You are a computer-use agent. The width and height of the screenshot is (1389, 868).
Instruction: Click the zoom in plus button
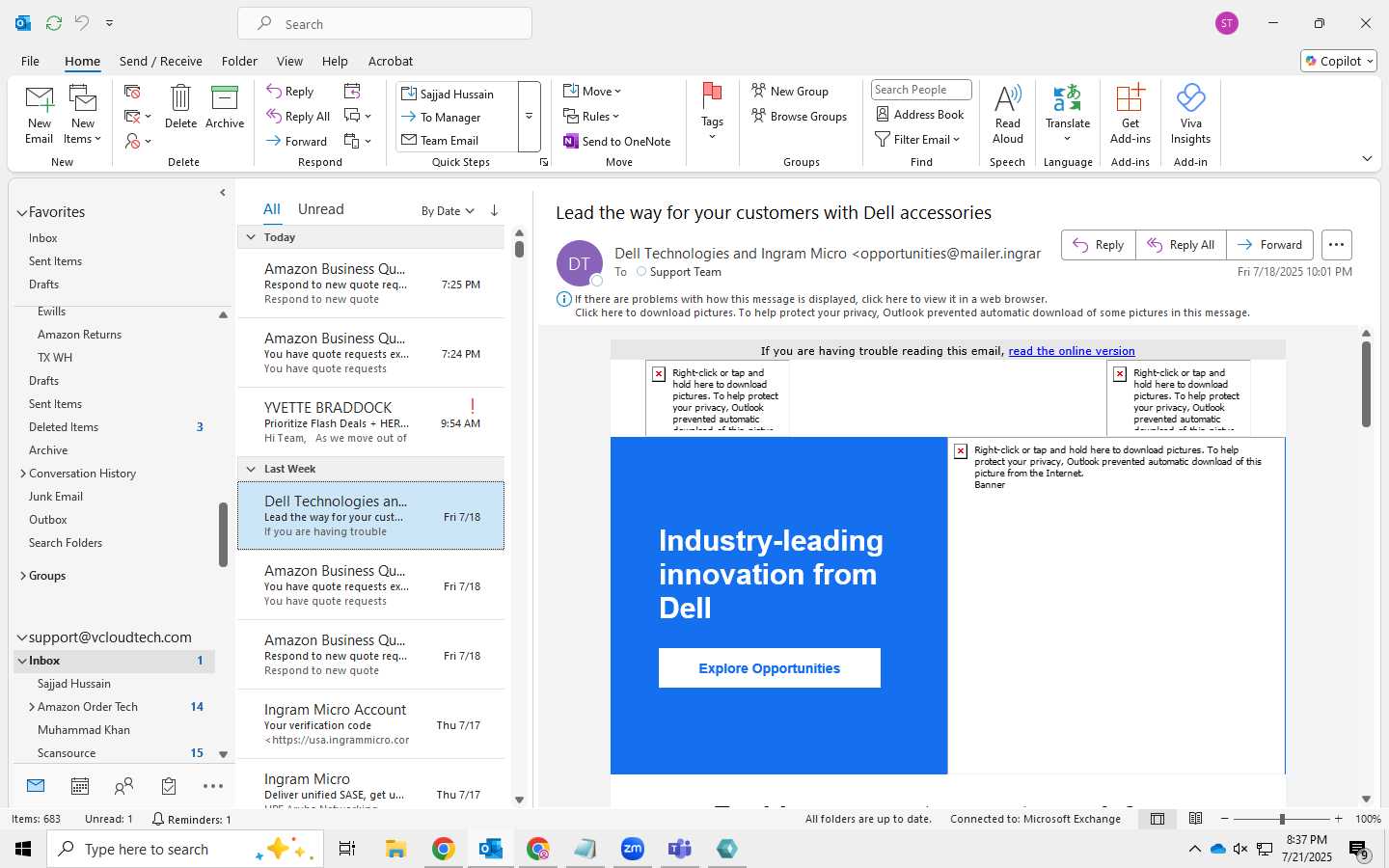tap(1338, 819)
